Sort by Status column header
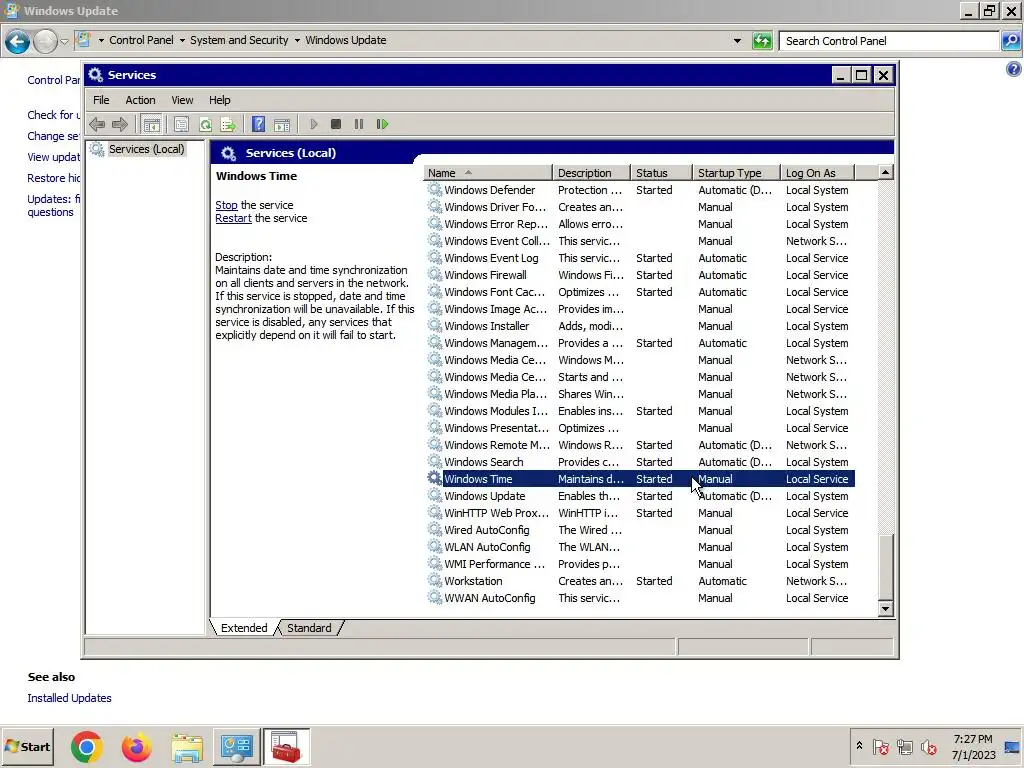 click(661, 173)
